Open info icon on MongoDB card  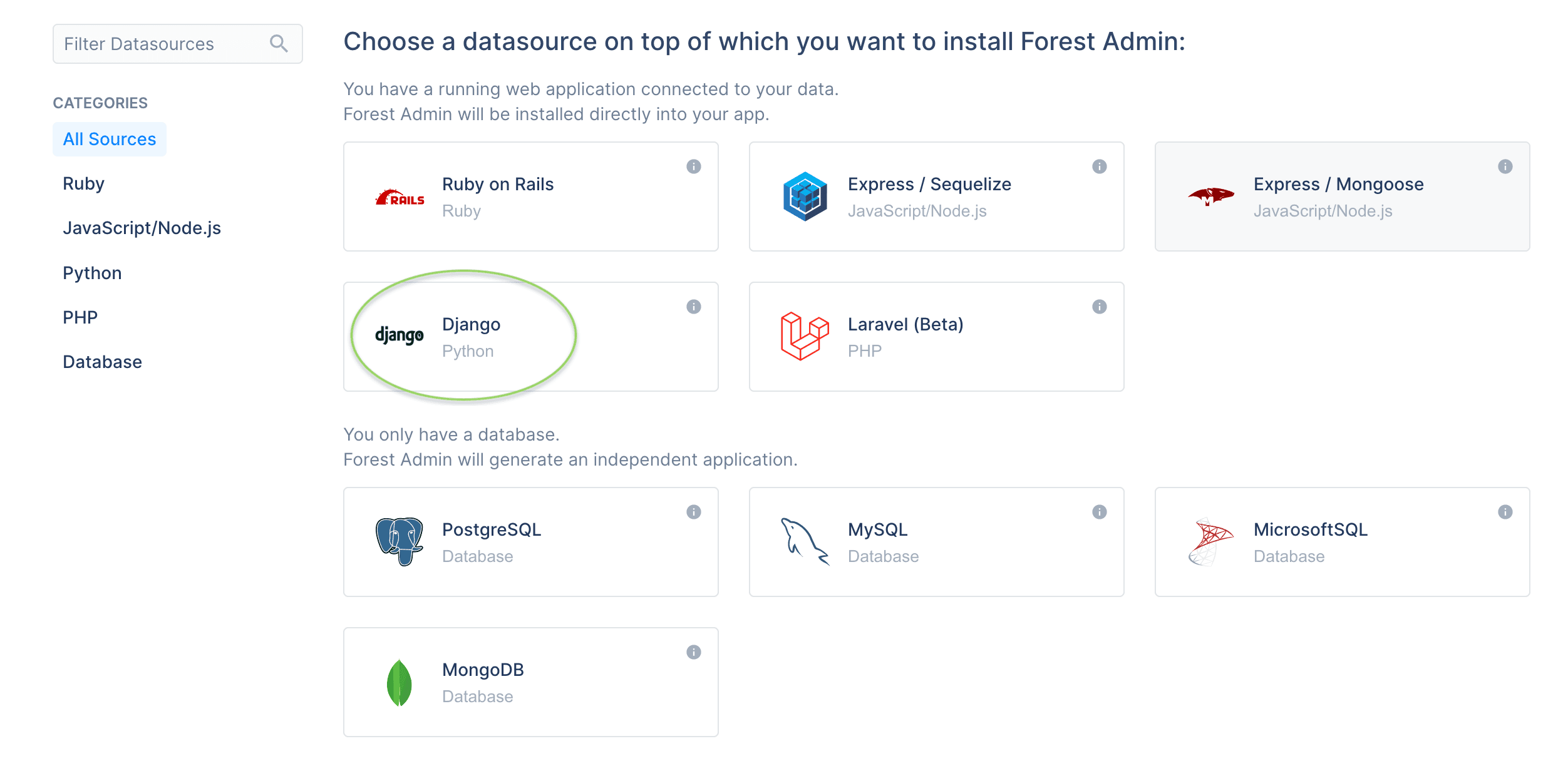click(x=694, y=652)
